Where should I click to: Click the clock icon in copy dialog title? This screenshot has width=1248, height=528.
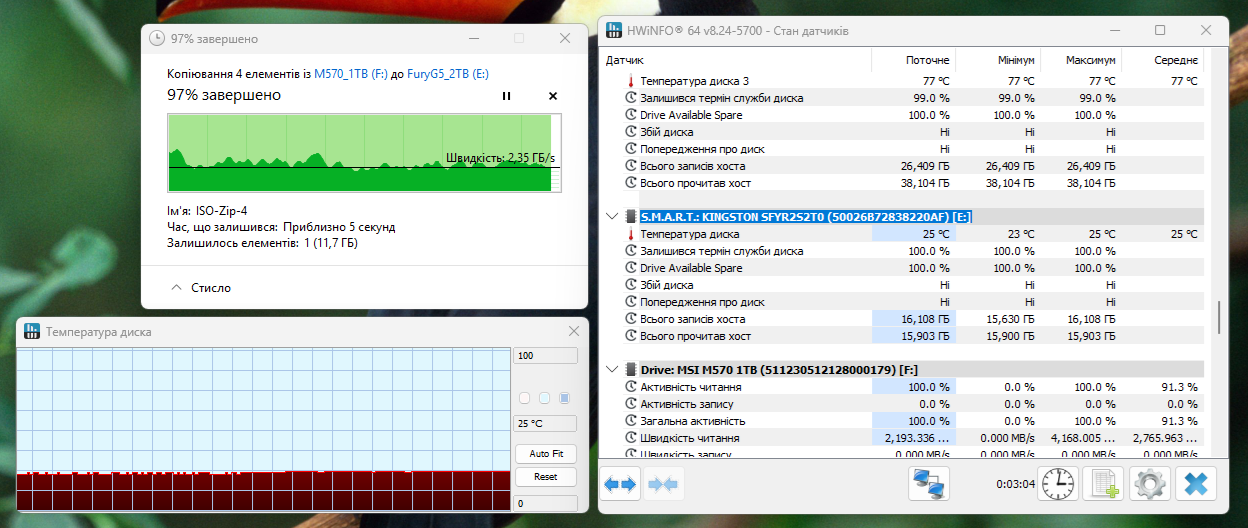click(x=157, y=38)
